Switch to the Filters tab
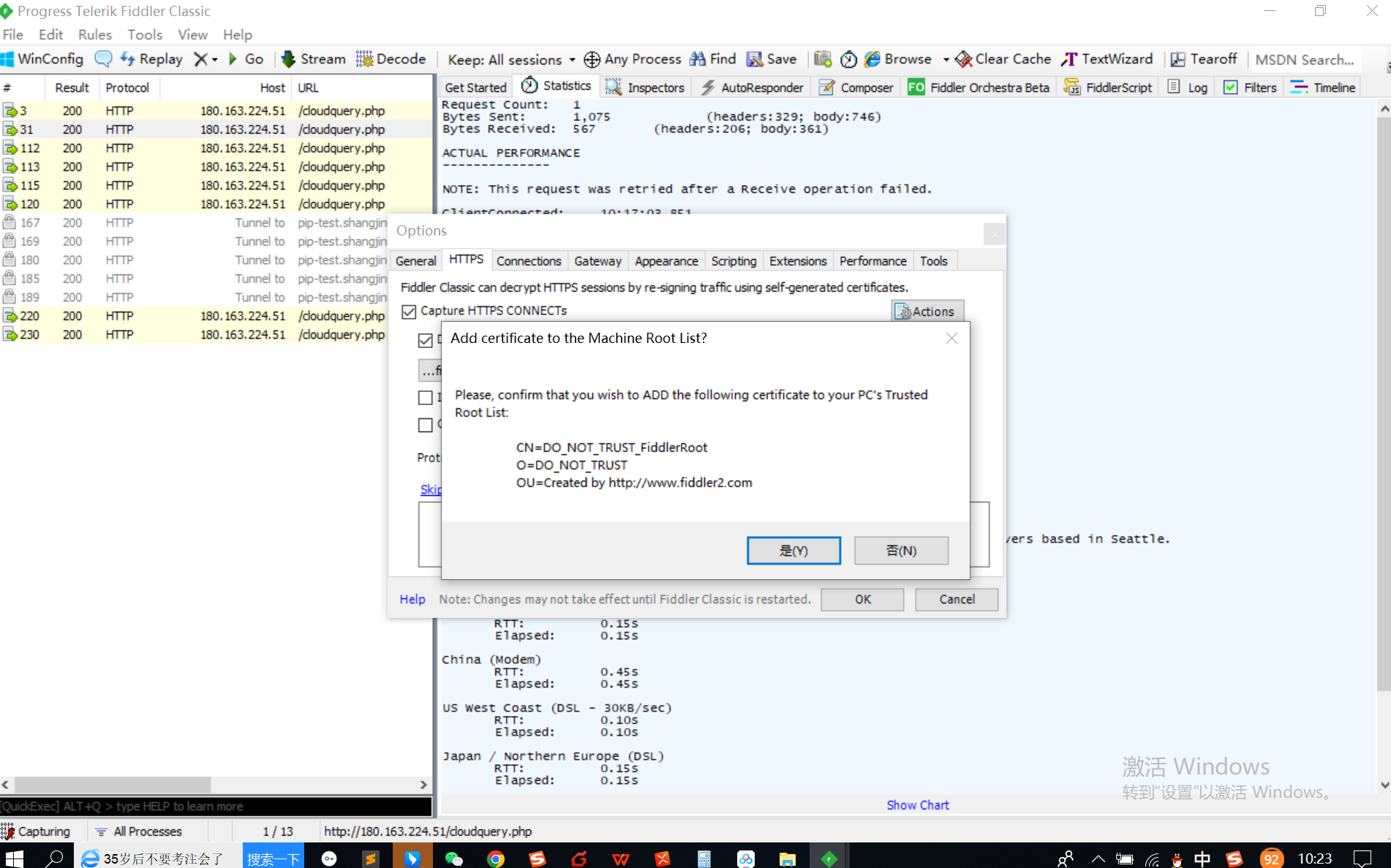1391x868 pixels. pyautogui.click(x=1250, y=88)
